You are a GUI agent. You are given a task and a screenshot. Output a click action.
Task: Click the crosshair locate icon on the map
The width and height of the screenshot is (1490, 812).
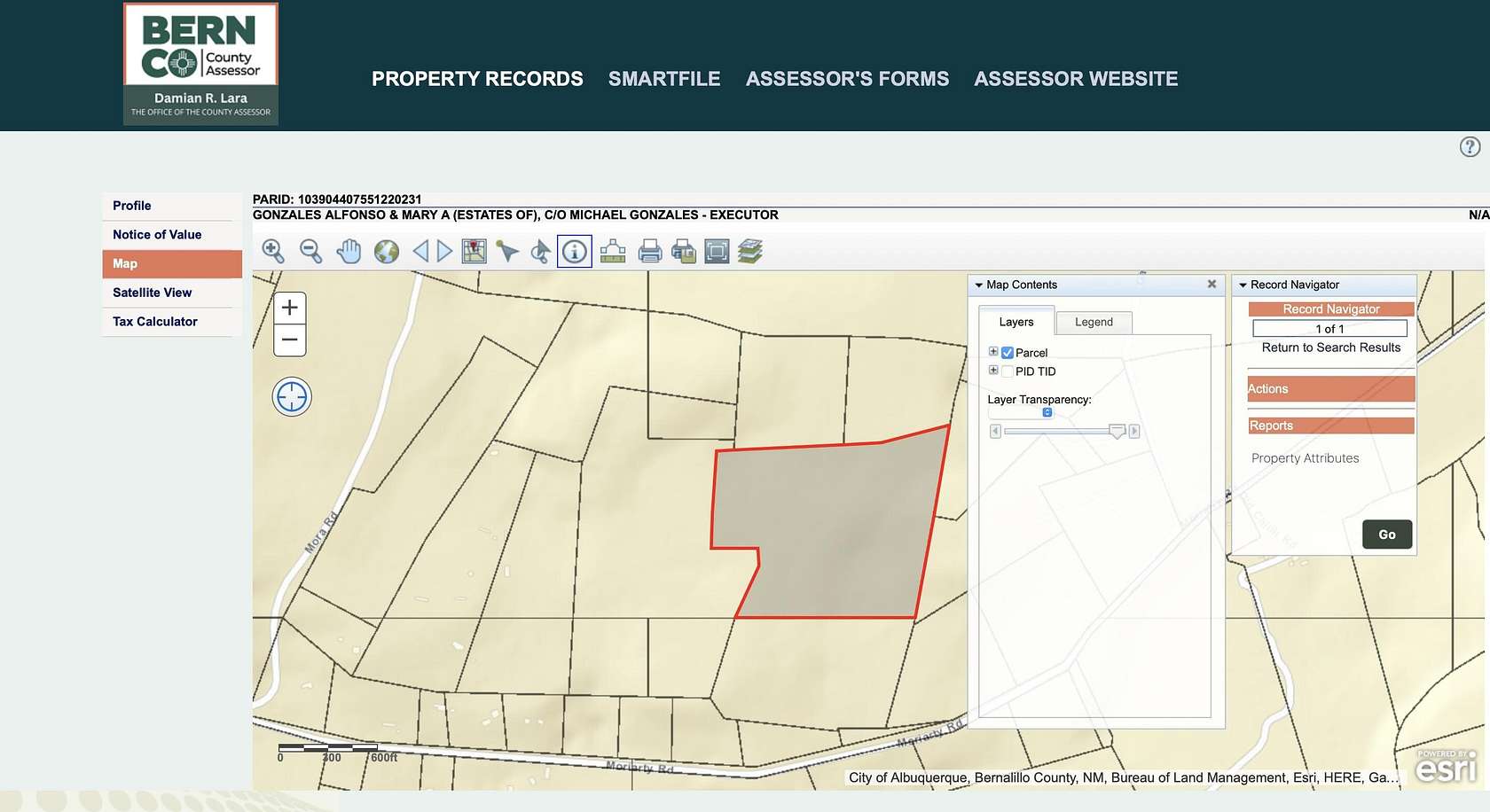[x=291, y=396]
